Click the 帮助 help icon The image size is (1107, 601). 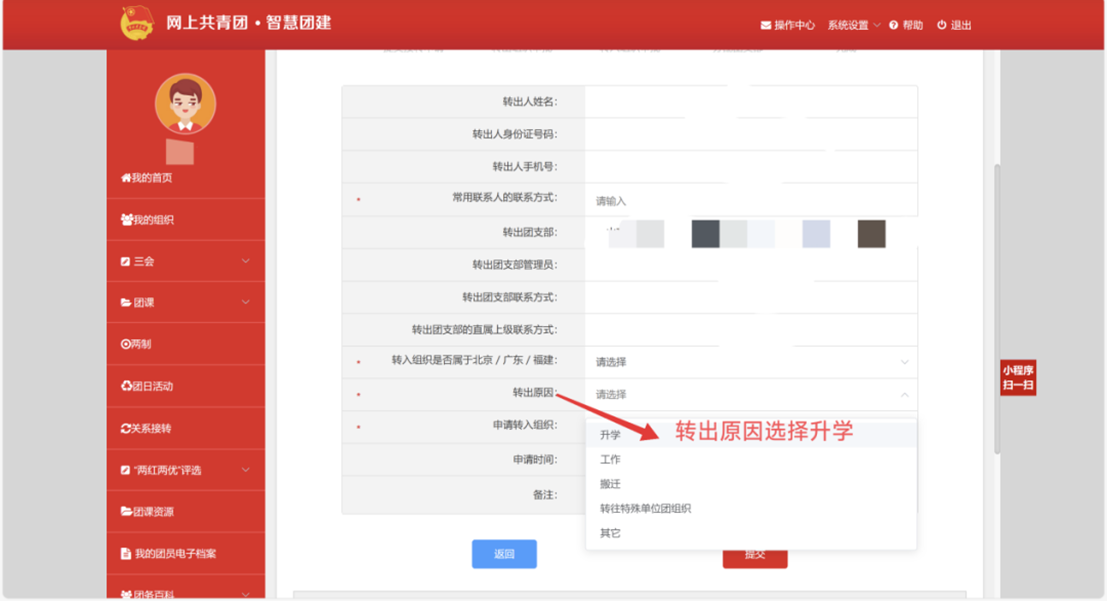point(894,25)
